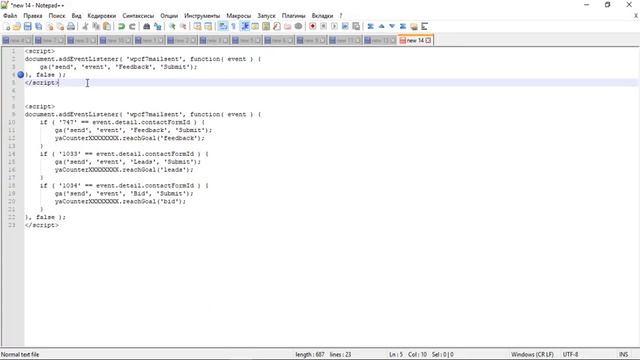640x360 pixels.
Task: Save the current document
Action: point(27,27)
